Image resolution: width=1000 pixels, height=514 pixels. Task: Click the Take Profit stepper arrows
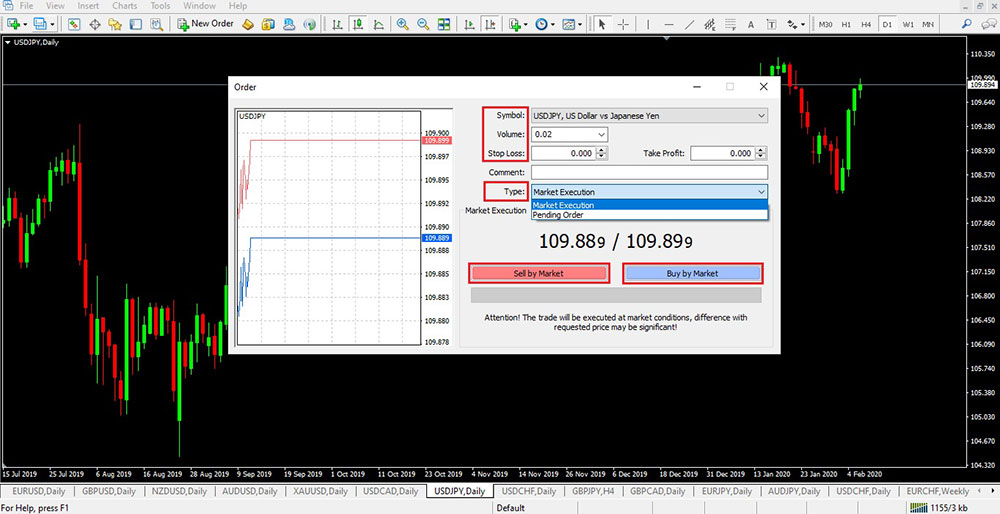761,153
